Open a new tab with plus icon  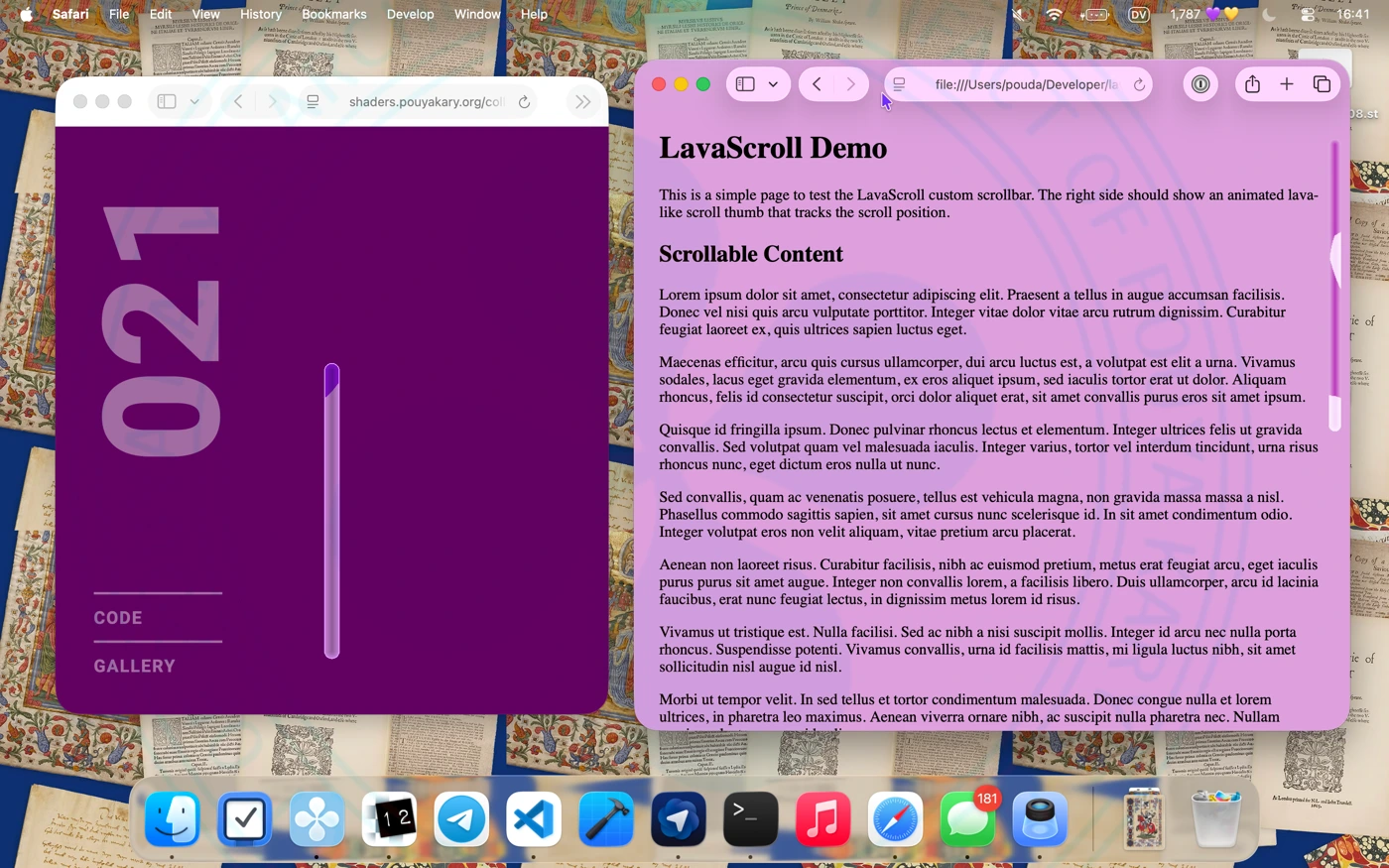pyautogui.click(x=1287, y=84)
